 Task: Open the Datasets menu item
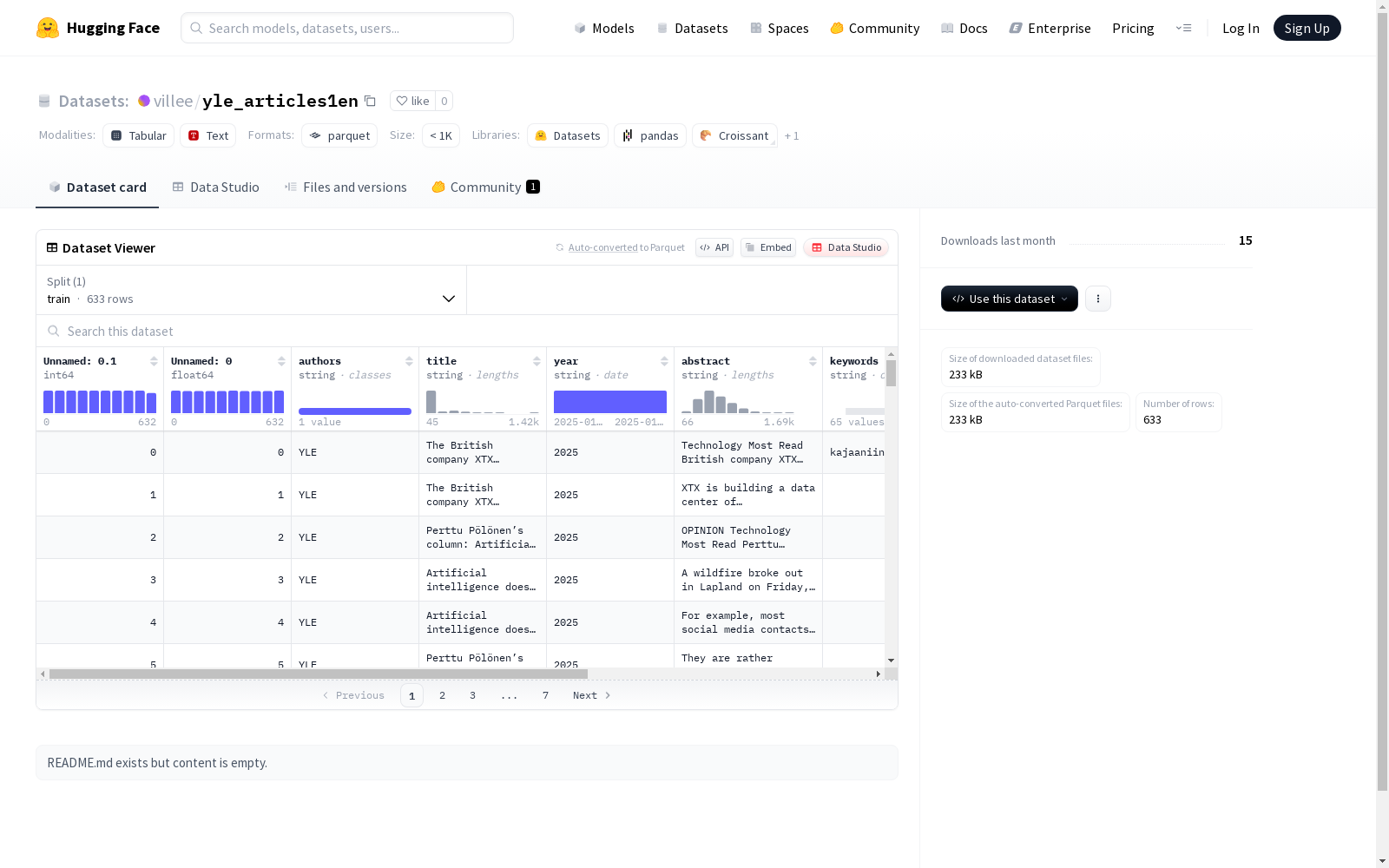[692, 28]
